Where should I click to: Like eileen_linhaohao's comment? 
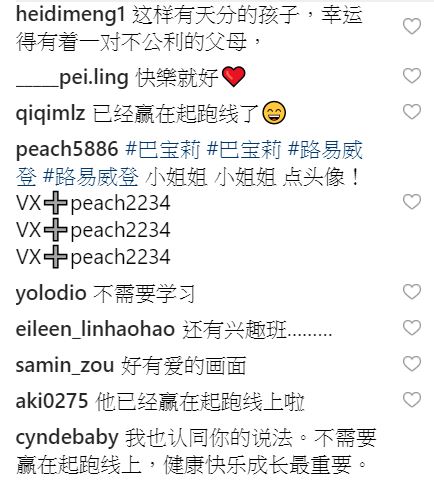[x=412, y=328]
